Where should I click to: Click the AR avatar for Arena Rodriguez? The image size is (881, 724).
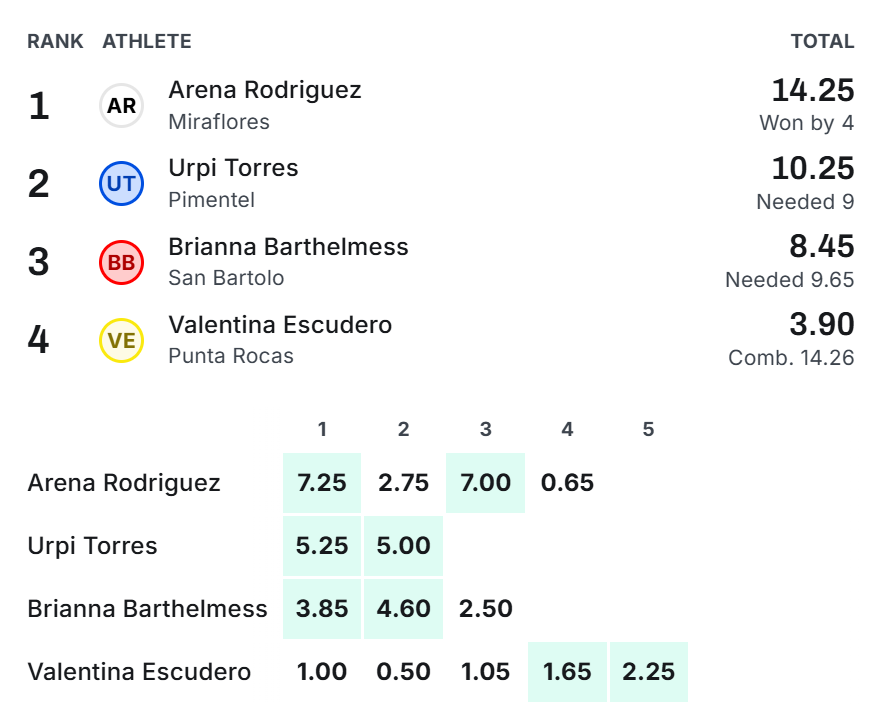[x=121, y=106]
